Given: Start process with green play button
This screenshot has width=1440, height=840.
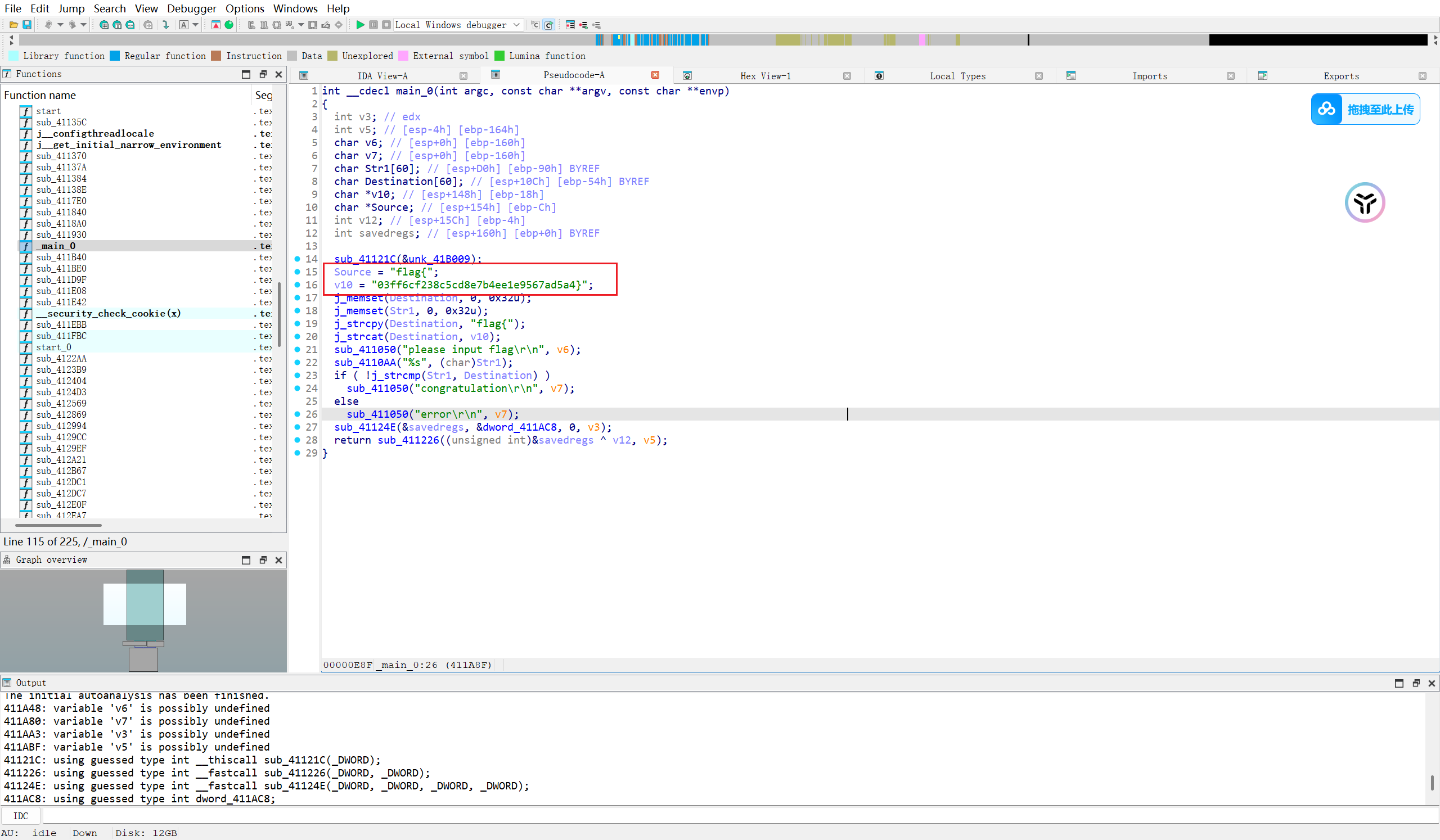Looking at the screenshot, I should click(x=360, y=25).
